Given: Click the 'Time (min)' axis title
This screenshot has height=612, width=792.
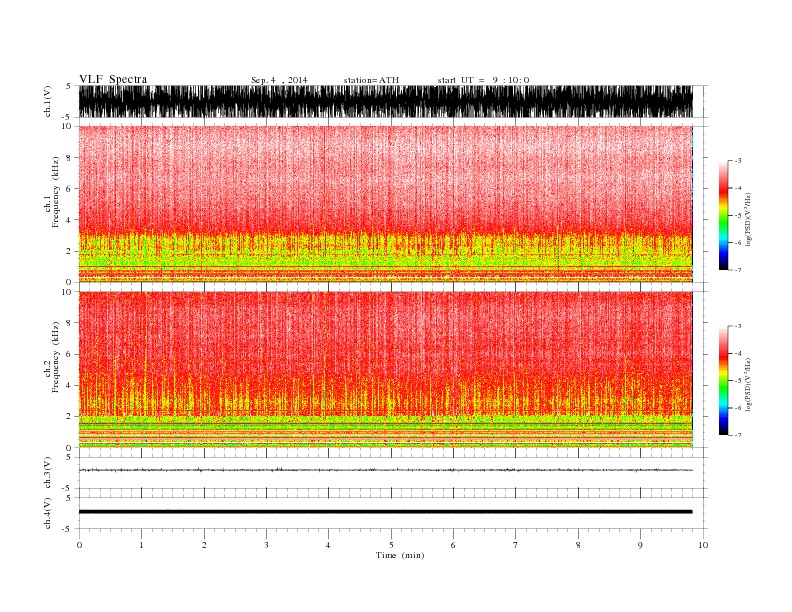Looking at the screenshot, I should point(400,555).
